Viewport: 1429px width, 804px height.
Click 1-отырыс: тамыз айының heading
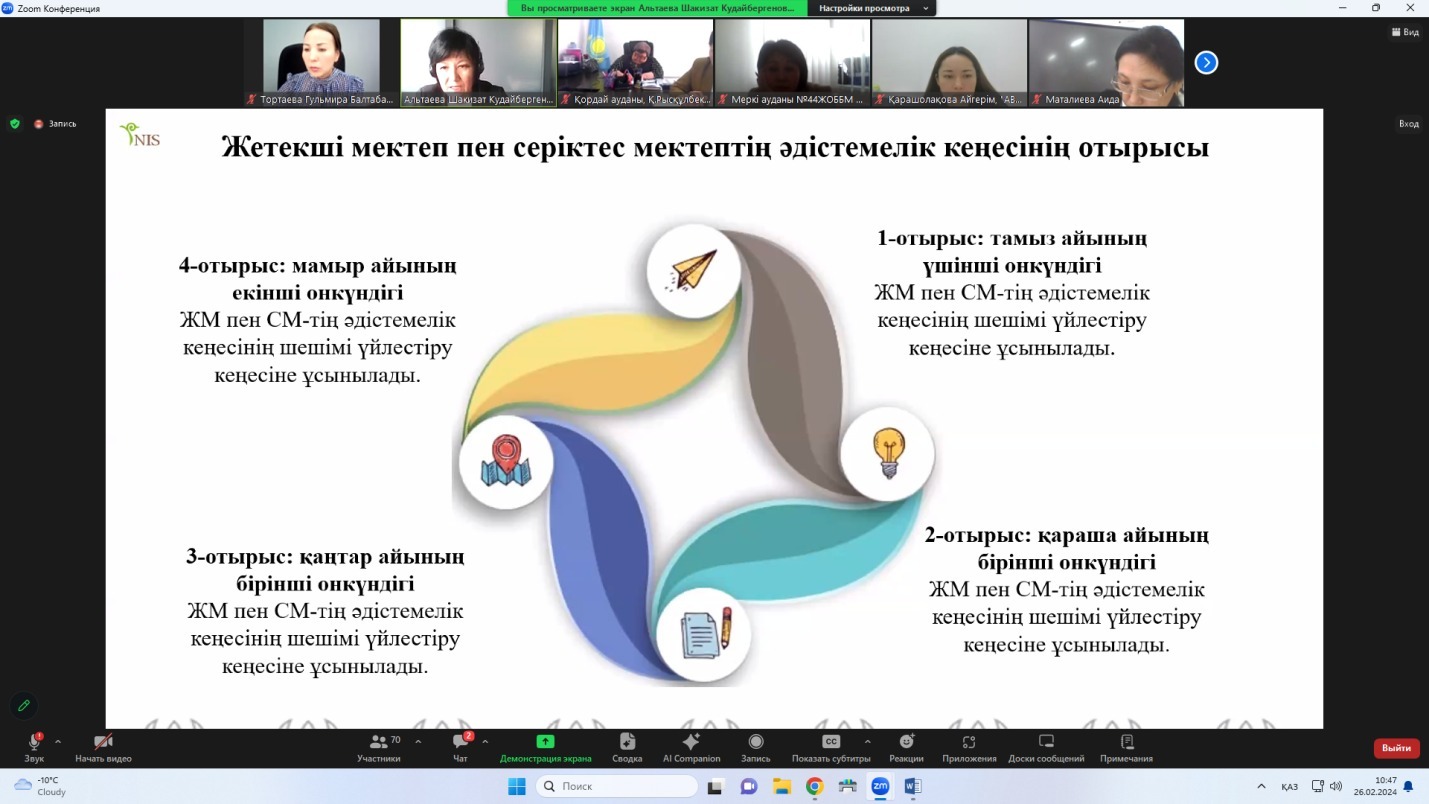coord(1012,252)
